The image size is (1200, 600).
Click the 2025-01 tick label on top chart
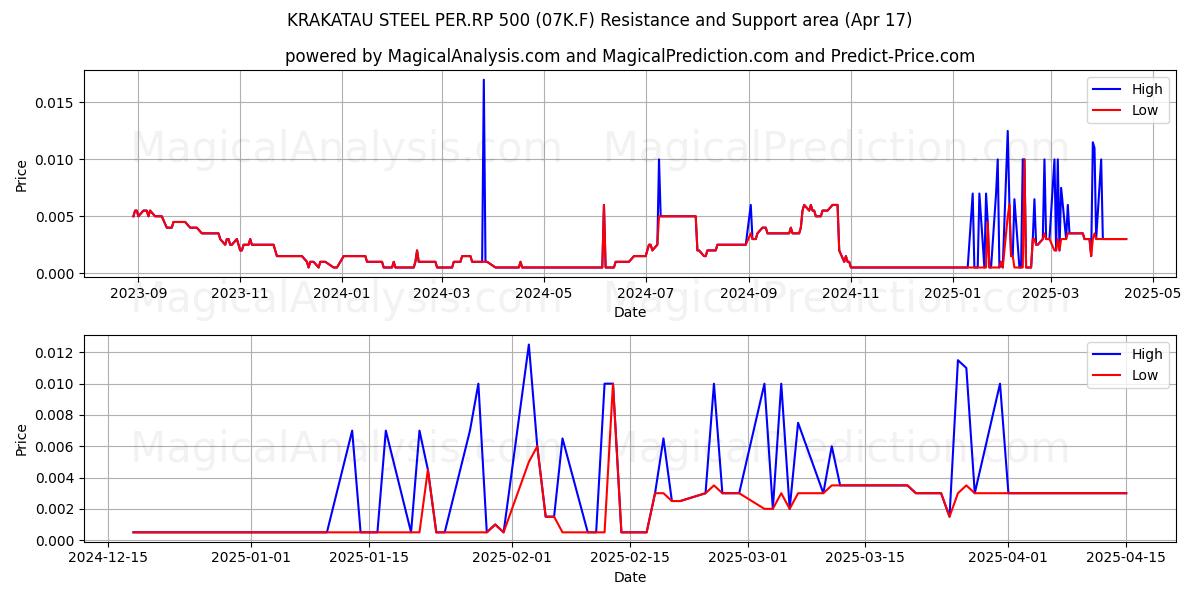(954, 293)
